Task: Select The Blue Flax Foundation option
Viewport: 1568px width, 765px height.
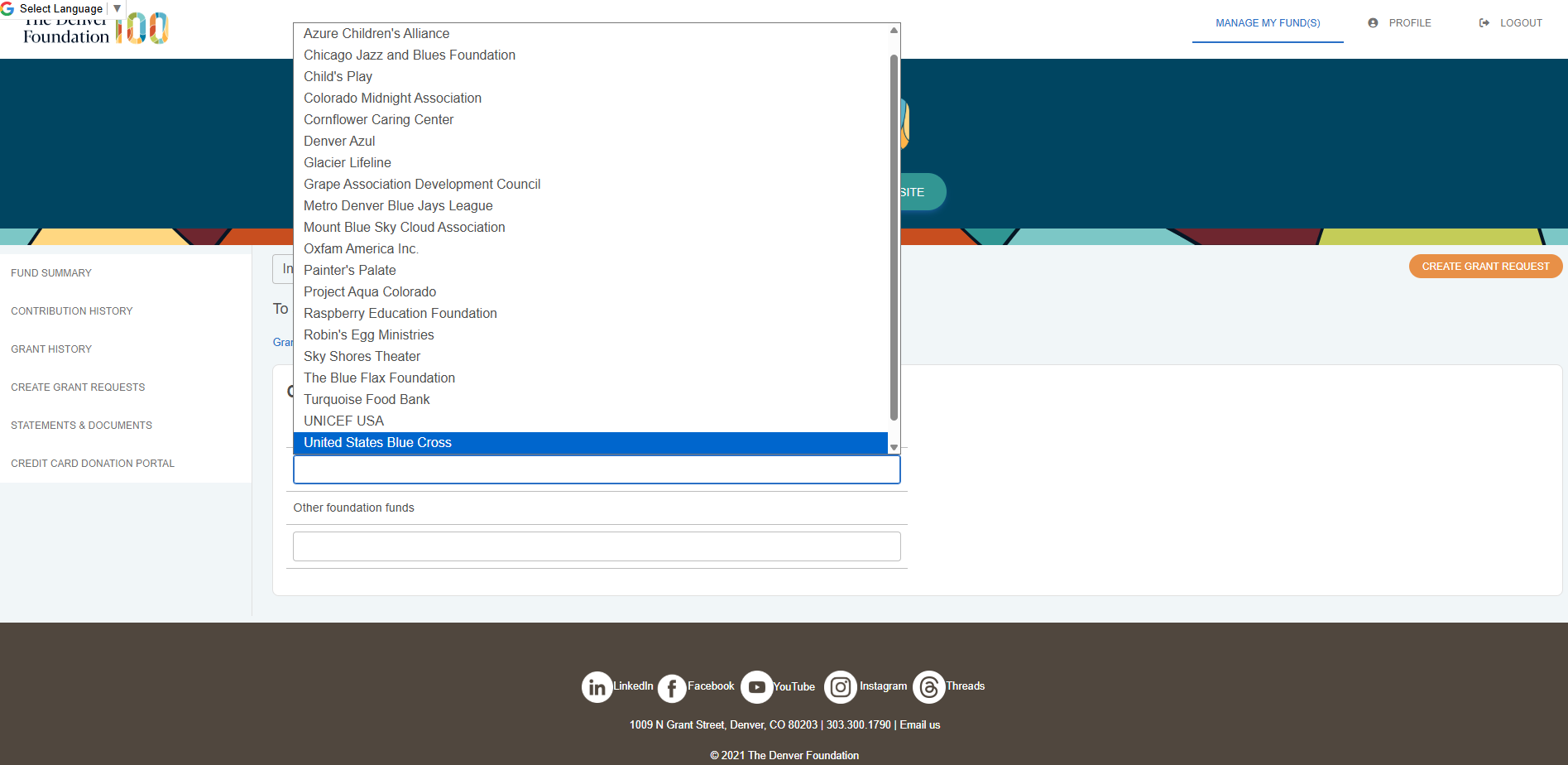Action: (x=591, y=378)
